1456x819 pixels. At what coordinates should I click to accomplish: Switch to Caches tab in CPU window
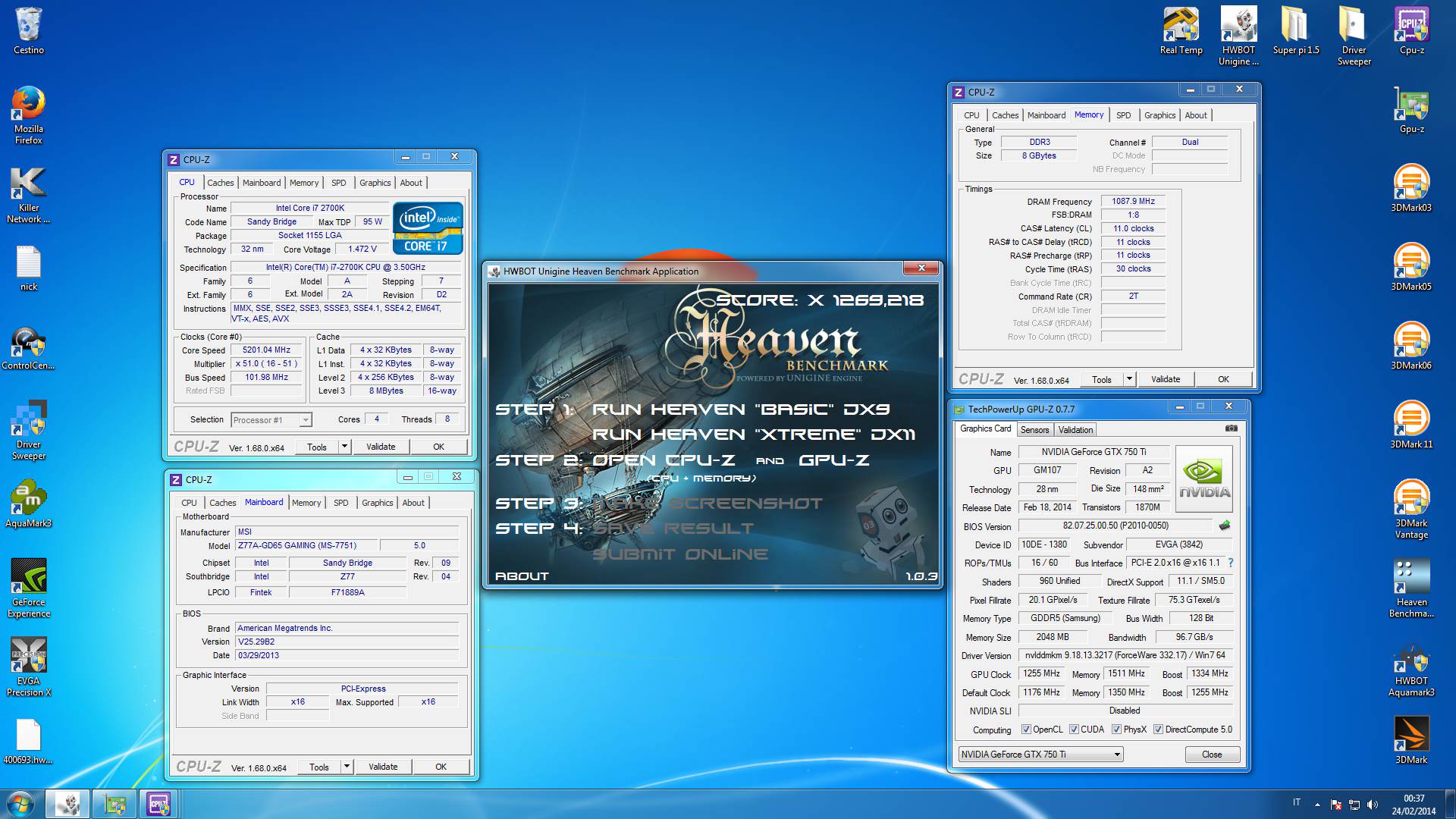[220, 183]
